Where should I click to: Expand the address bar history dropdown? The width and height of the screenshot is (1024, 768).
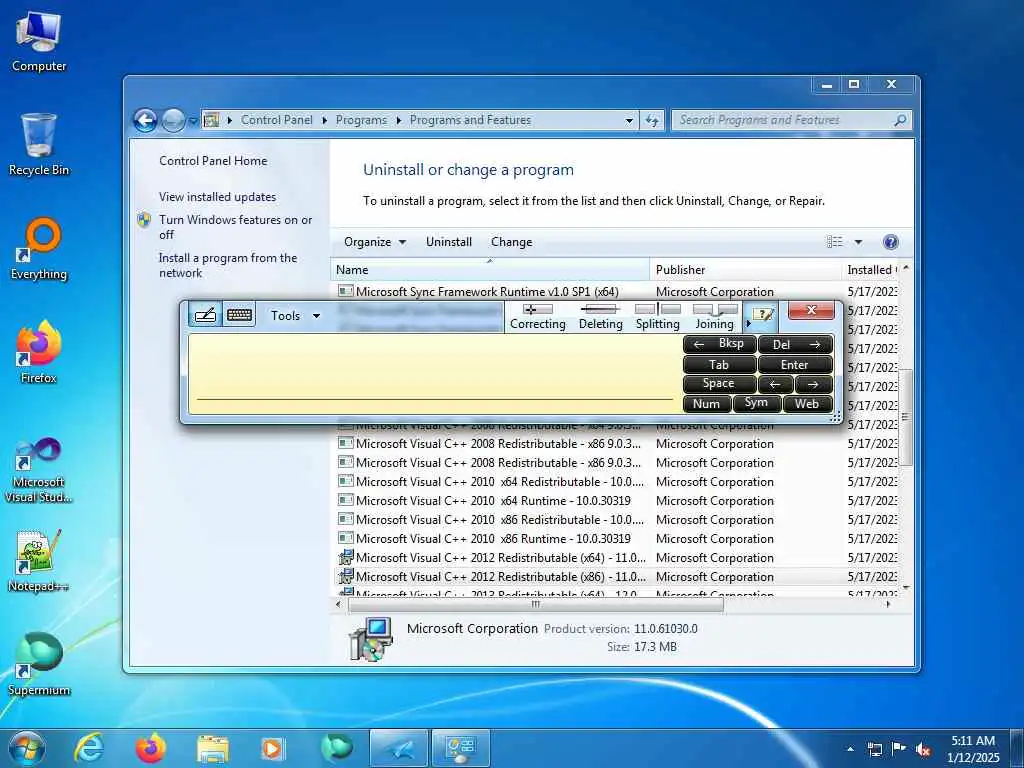629,120
